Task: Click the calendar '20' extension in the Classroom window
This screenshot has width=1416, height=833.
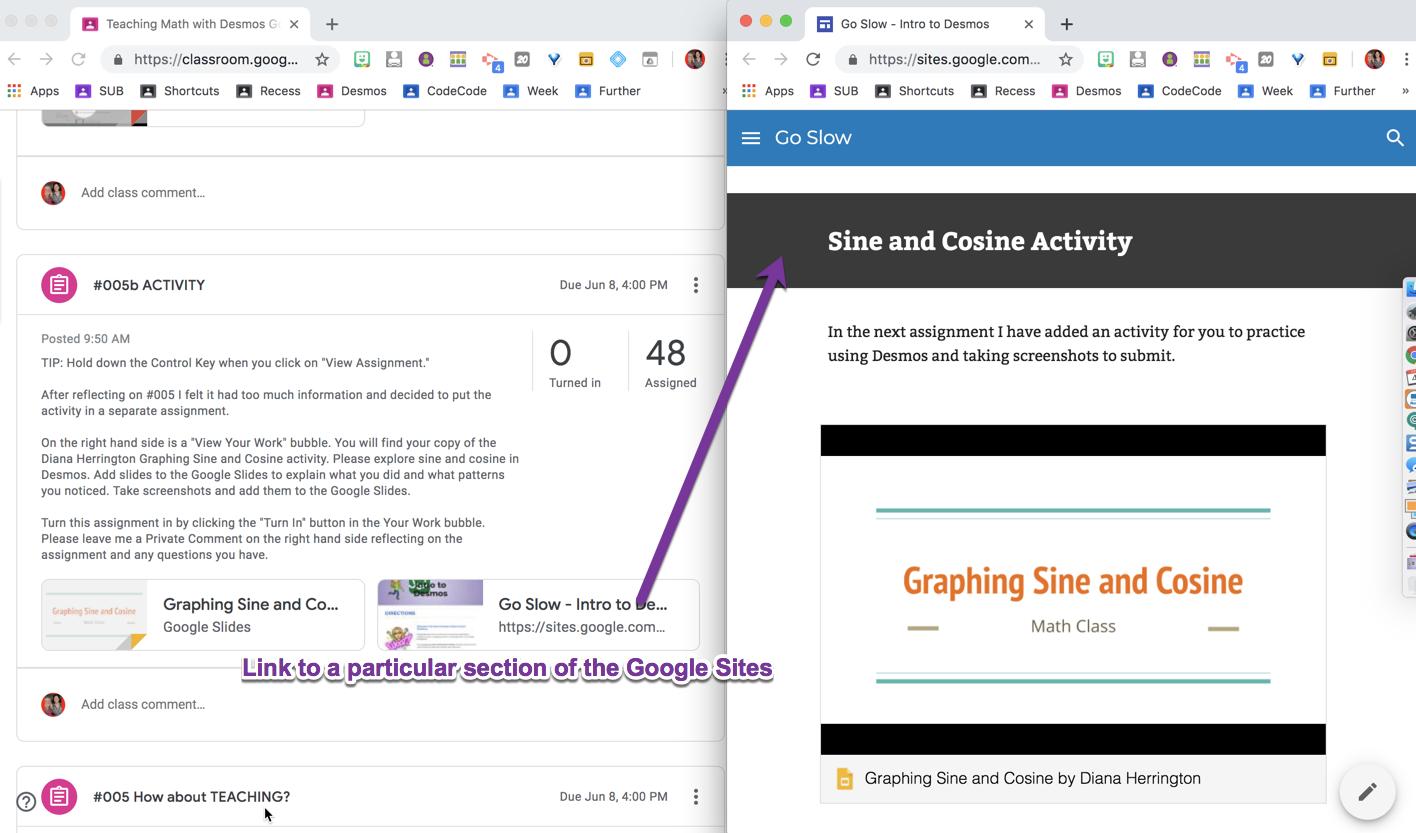Action: coord(522,59)
